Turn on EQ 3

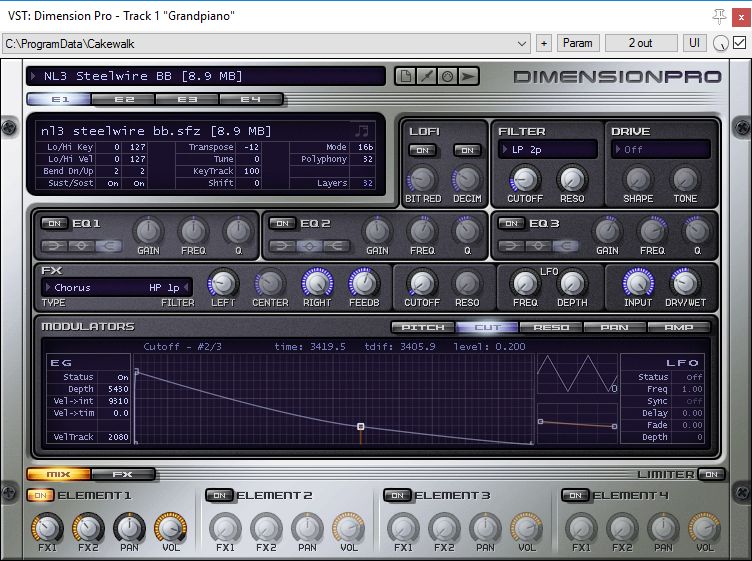[511, 223]
